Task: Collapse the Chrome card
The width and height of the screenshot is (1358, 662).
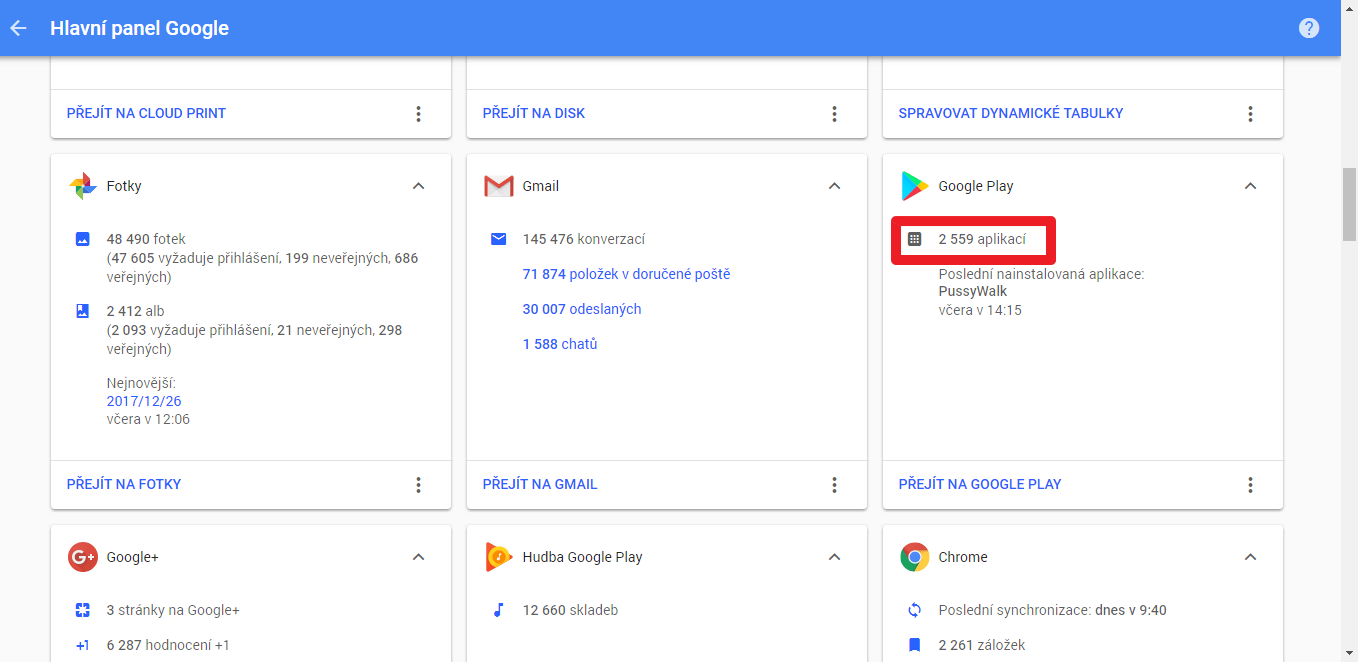Action: [x=1250, y=557]
